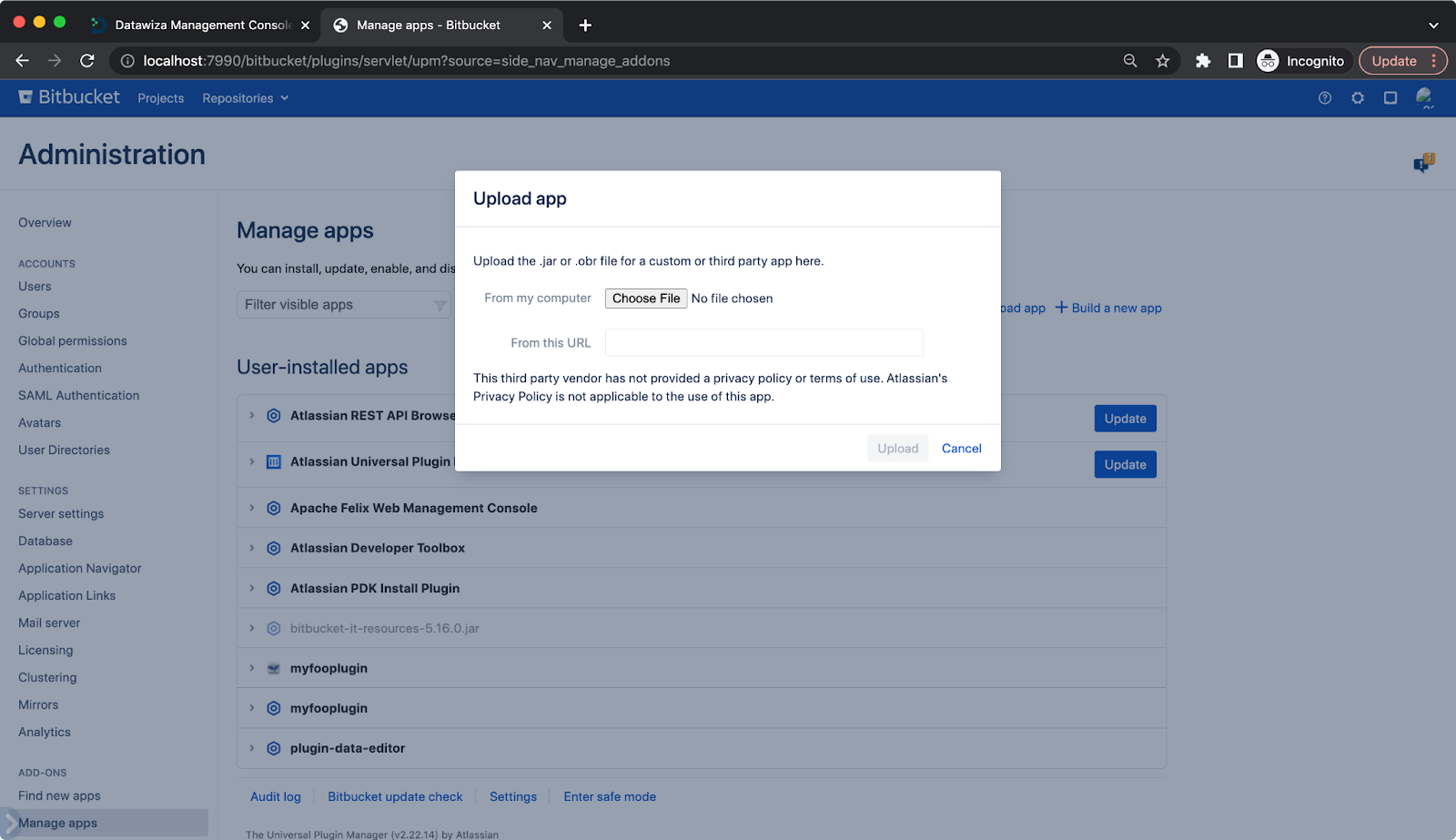Open the Users admin page
The height and width of the screenshot is (840, 1456).
click(35, 287)
